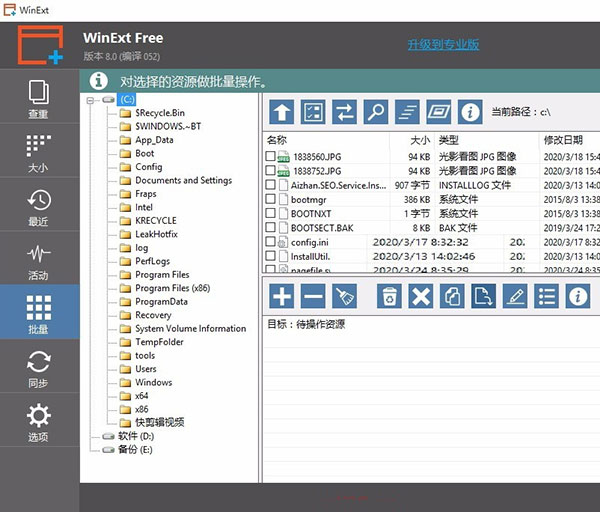Click the BOOTSECT.BAK file name
The width and height of the screenshot is (600, 512).
tap(322, 228)
